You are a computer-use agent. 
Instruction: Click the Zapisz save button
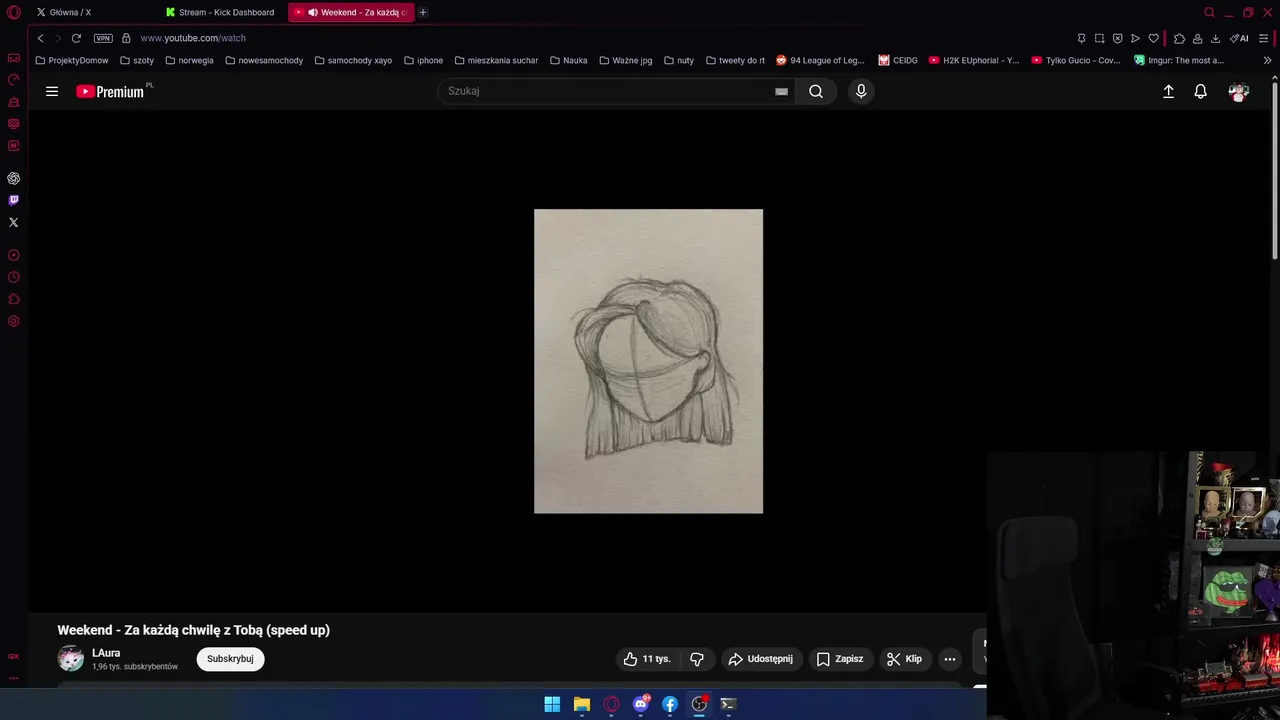coord(840,659)
